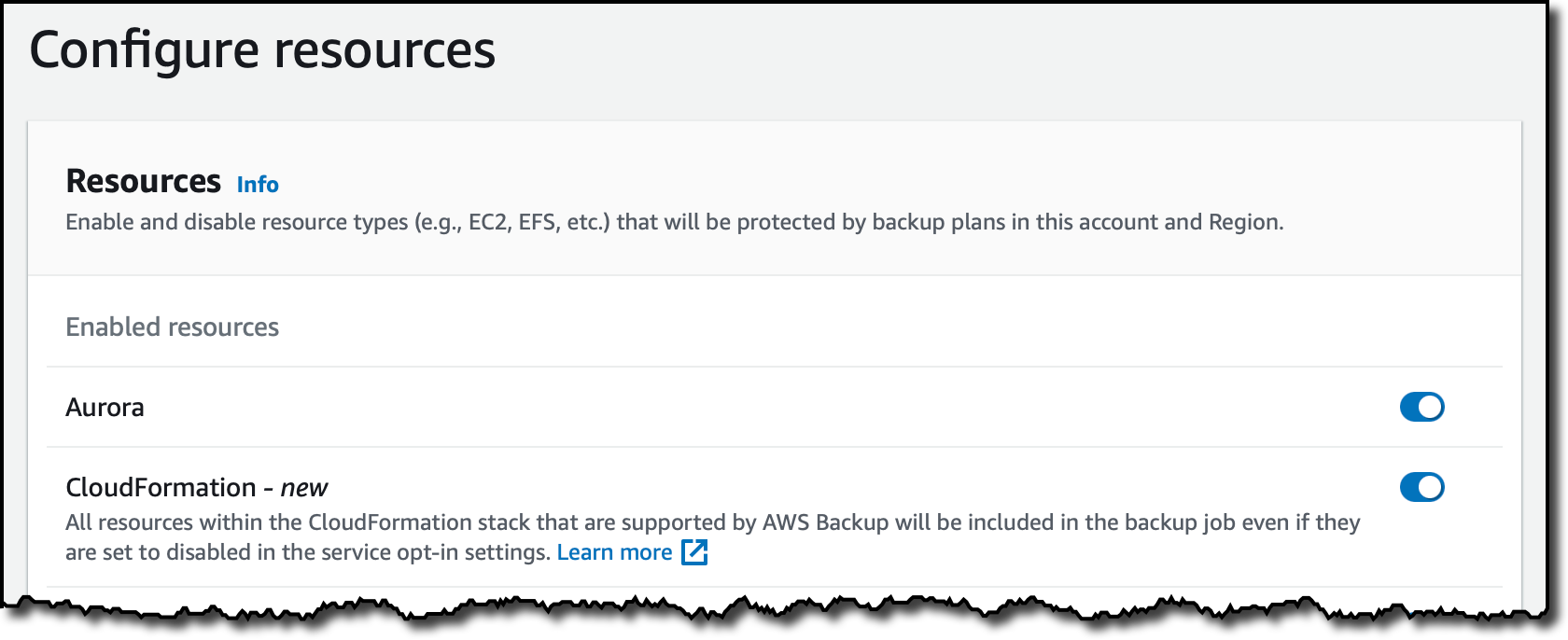Disable the CloudFormation resource toggle
The width and height of the screenshot is (1568, 640).
(1421, 487)
